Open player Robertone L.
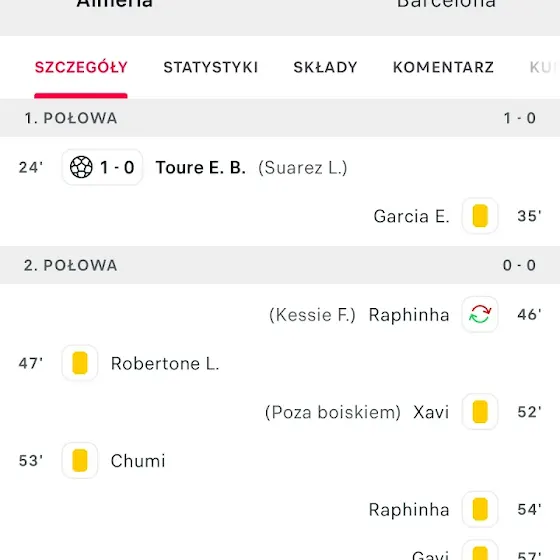The image size is (560, 560). click(165, 364)
